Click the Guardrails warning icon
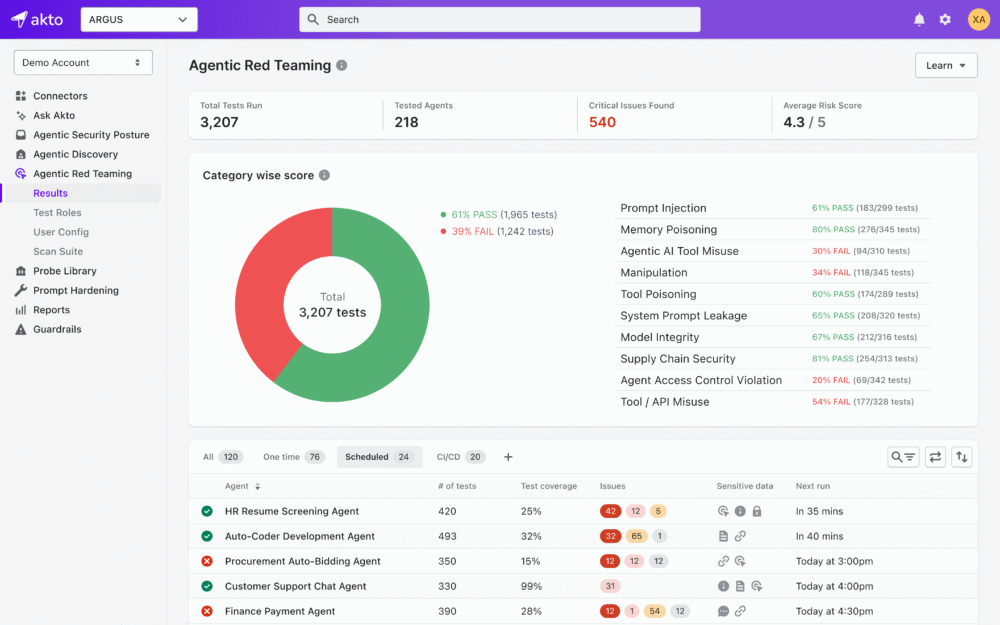Screen dimensions: 1000x625 tap(21, 329)
